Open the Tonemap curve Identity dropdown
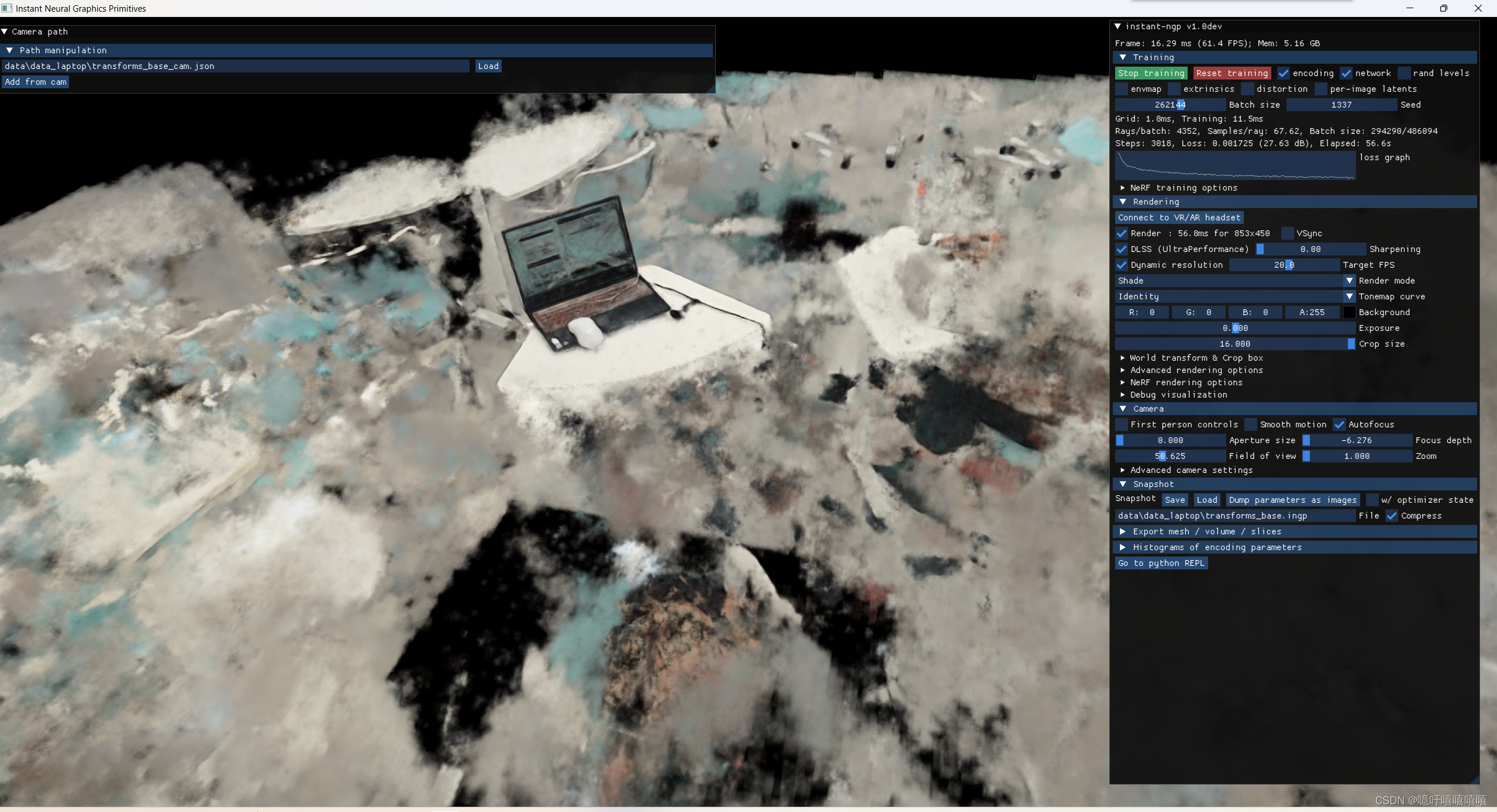 point(1234,297)
